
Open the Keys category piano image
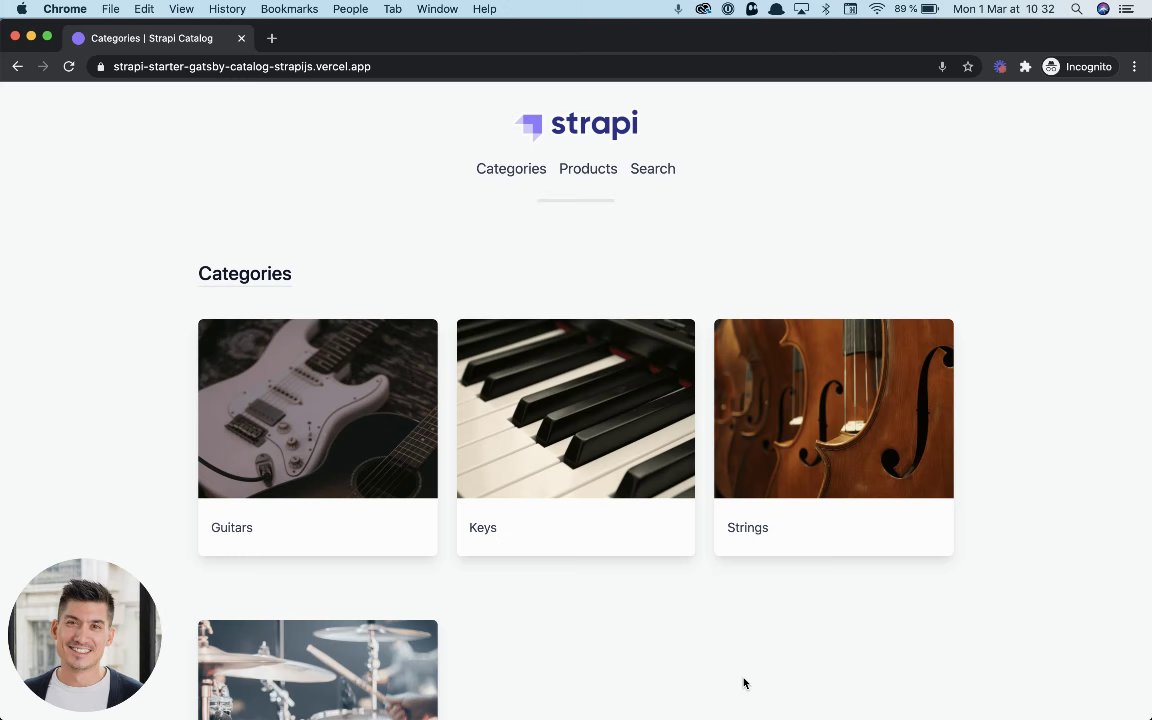tap(576, 408)
